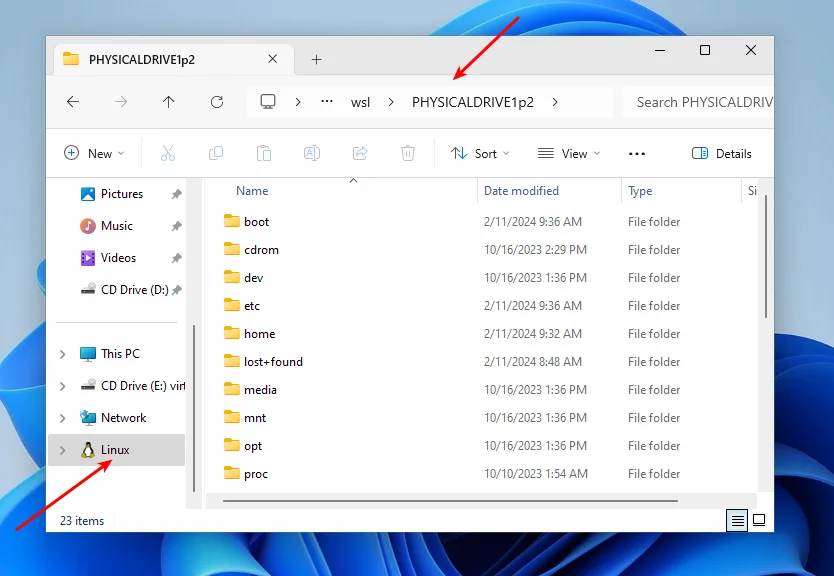Viewport: 834px width, 576px height.
Task: Click the Back navigation arrow
Action: click(72, 102)
